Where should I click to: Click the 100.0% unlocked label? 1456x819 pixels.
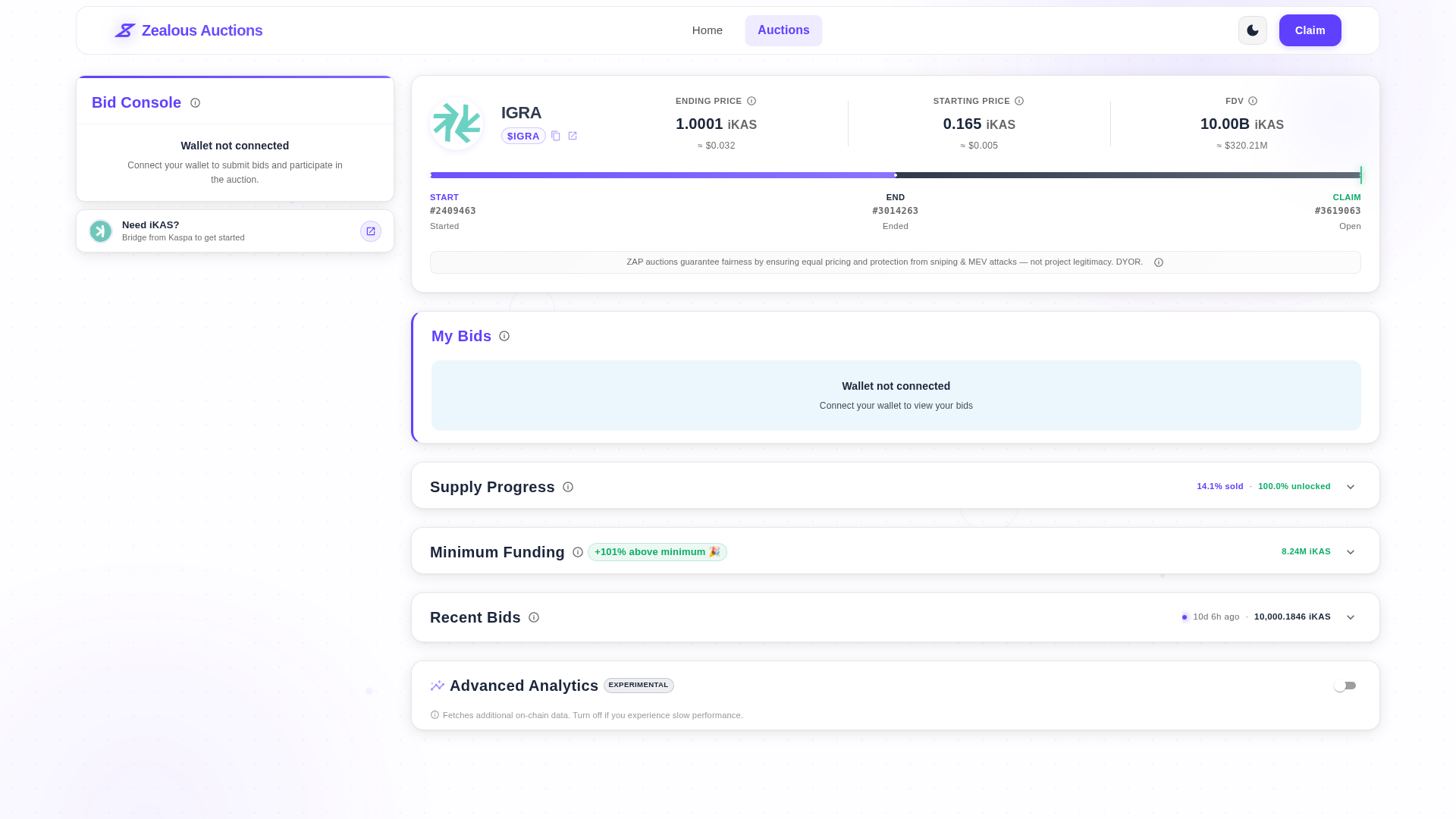1294,487
